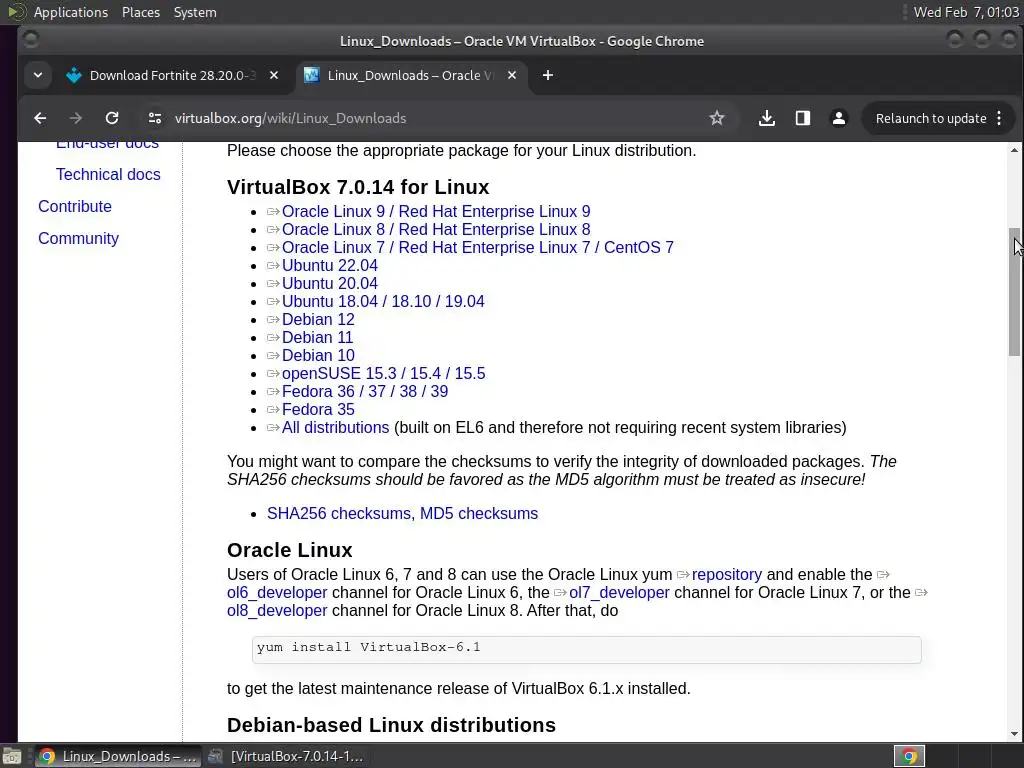Download the Debian 11 package

click(x=317, y=338)
